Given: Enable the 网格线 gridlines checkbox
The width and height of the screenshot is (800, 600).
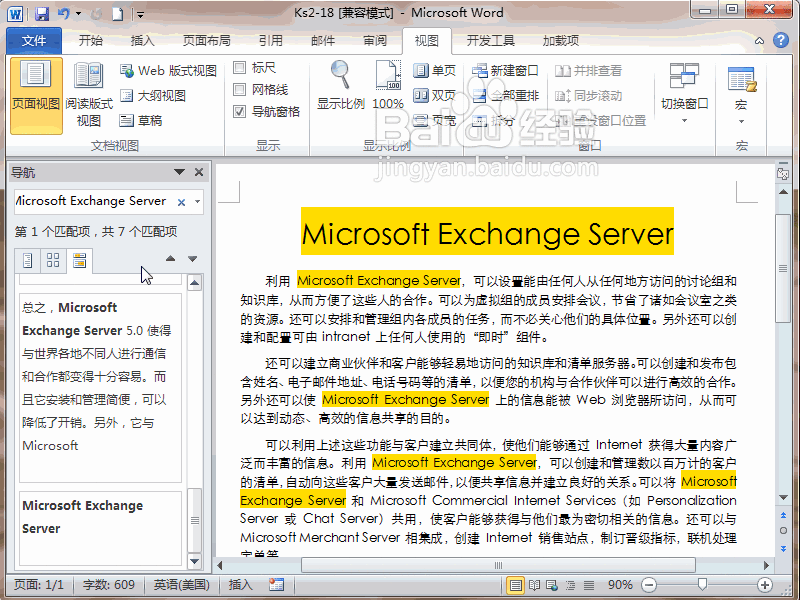Looking at the screenshot, I should 239,90.
